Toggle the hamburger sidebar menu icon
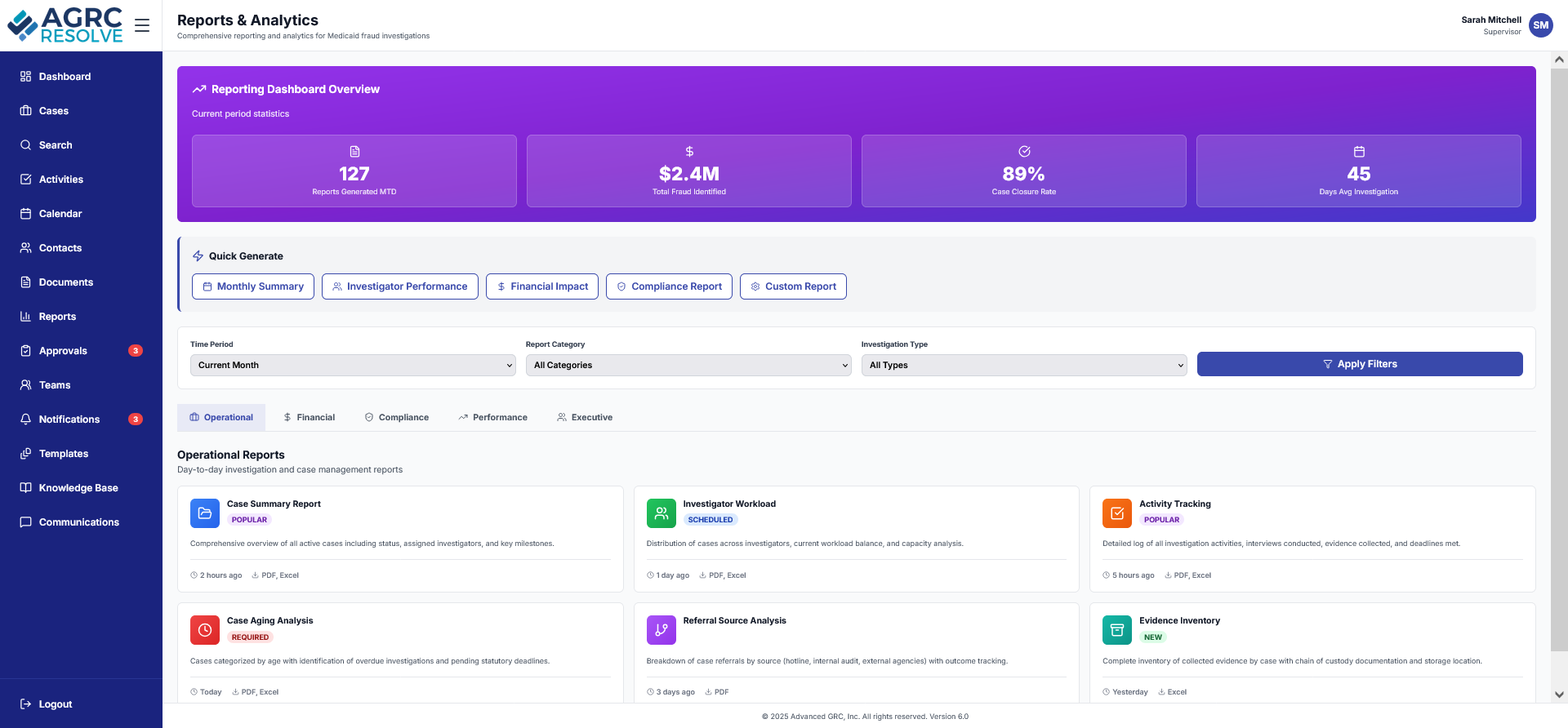 (142, 25)
